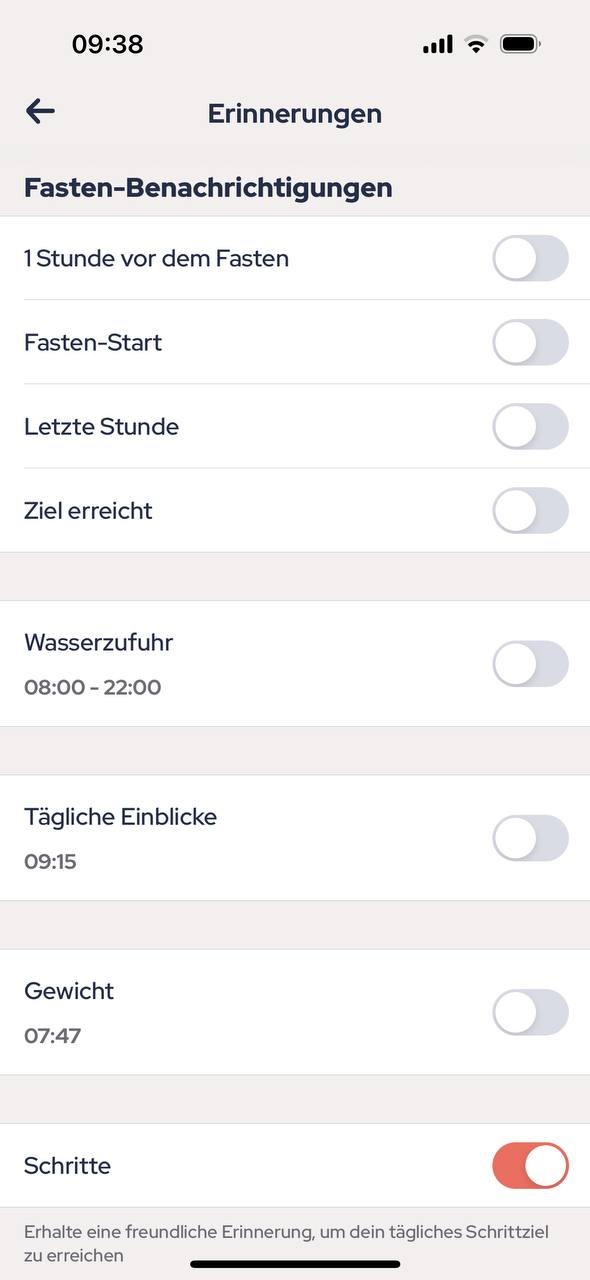Enable the 1 Stunde vor dem Fasten toggle
This screenshot has width=590, height=1280.
point(530,258)
